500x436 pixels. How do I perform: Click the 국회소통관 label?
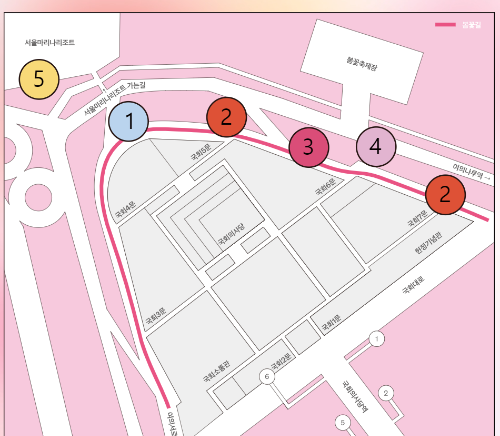[x=216, y=371]
